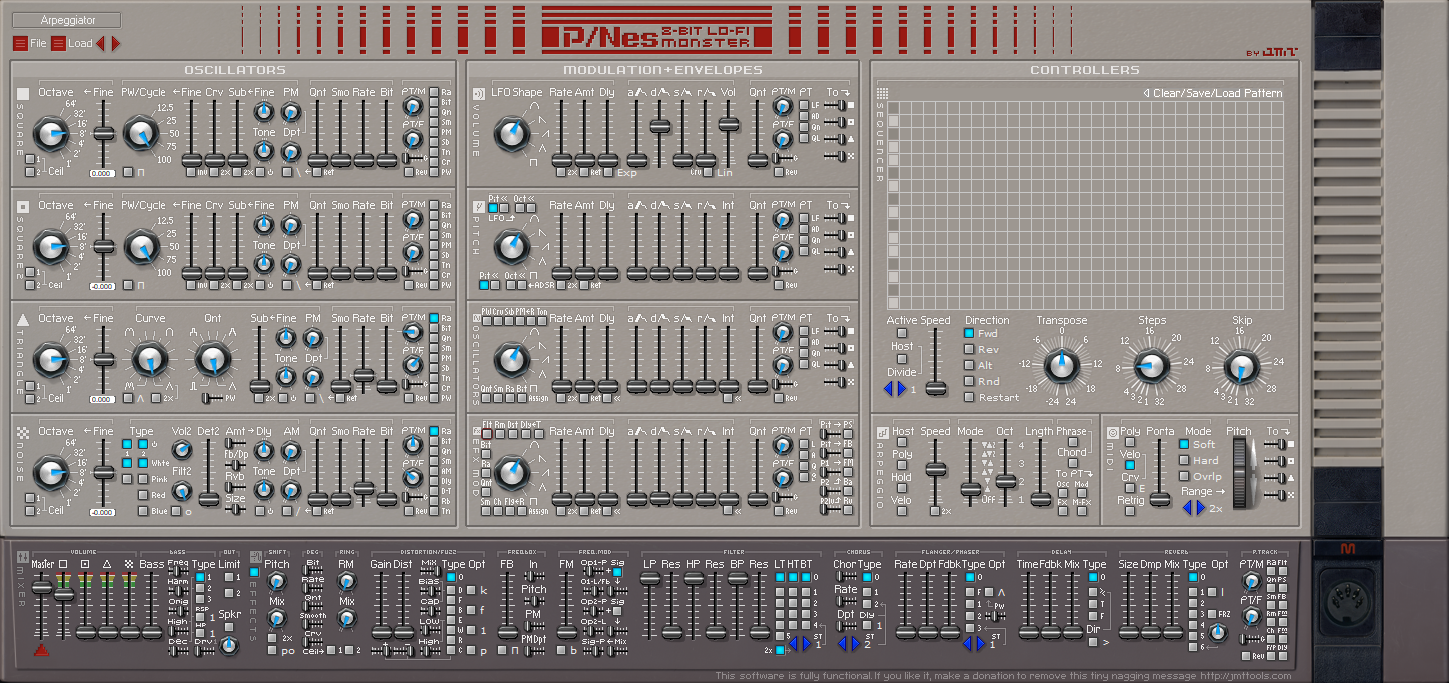This screenshot has width=1449, height=683.
Task: Click the Arpeggiator preset name field
Action: coord(67,20)
